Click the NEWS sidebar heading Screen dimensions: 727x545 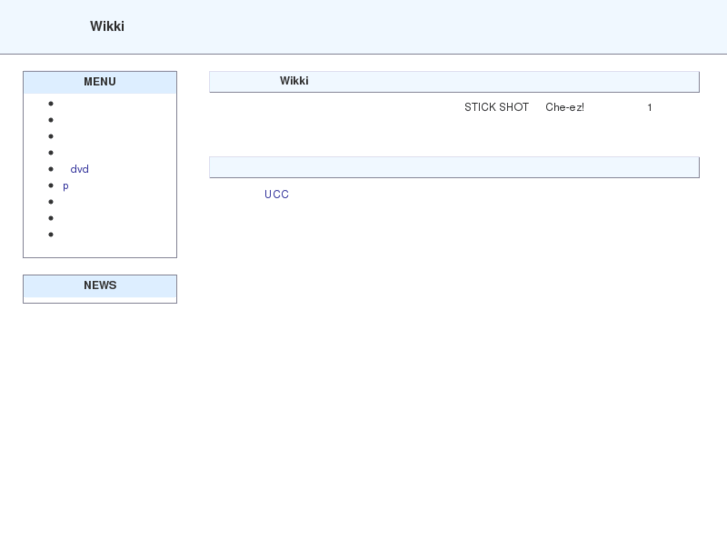[x=100, y=285]
